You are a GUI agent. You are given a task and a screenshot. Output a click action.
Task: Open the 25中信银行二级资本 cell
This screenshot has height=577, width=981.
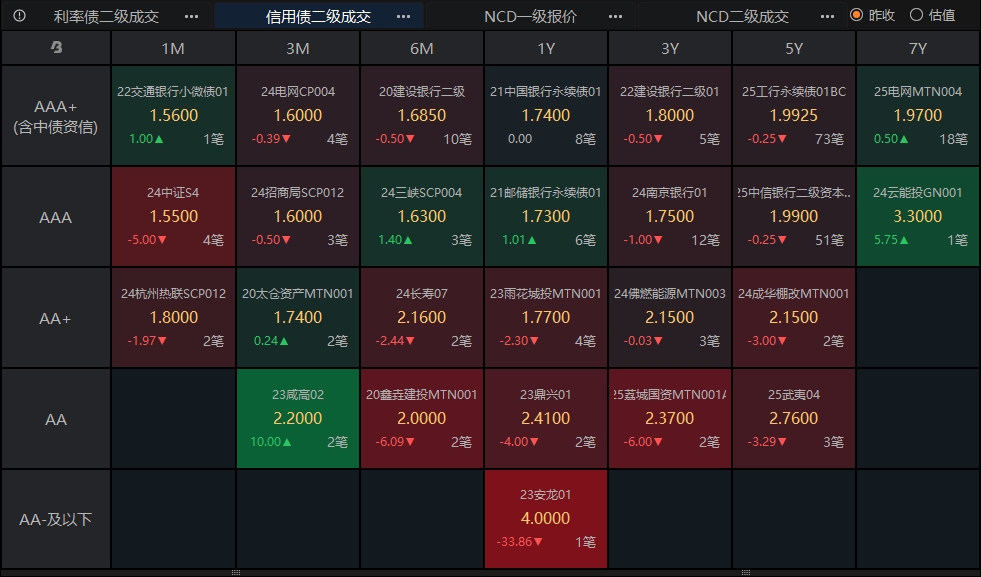tap(794, 217)
